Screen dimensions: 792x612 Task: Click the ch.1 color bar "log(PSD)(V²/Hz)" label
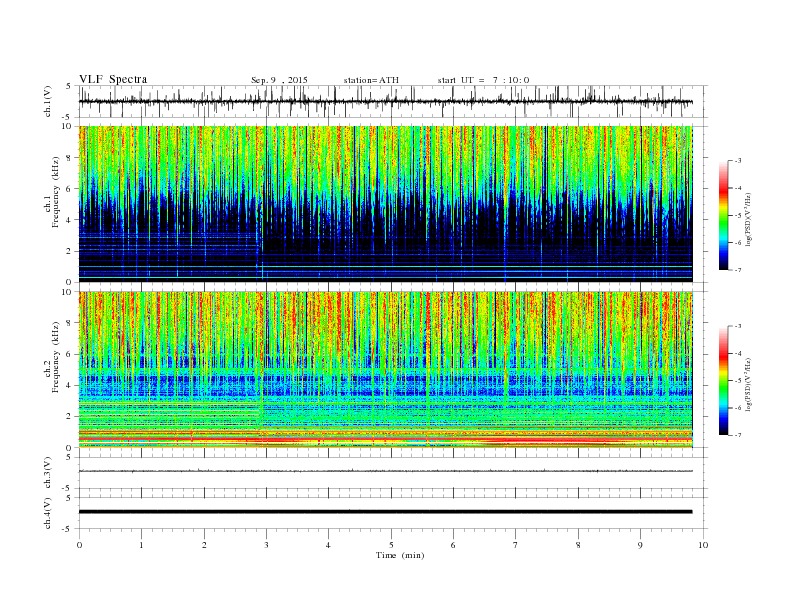click(x=748, y=219)
